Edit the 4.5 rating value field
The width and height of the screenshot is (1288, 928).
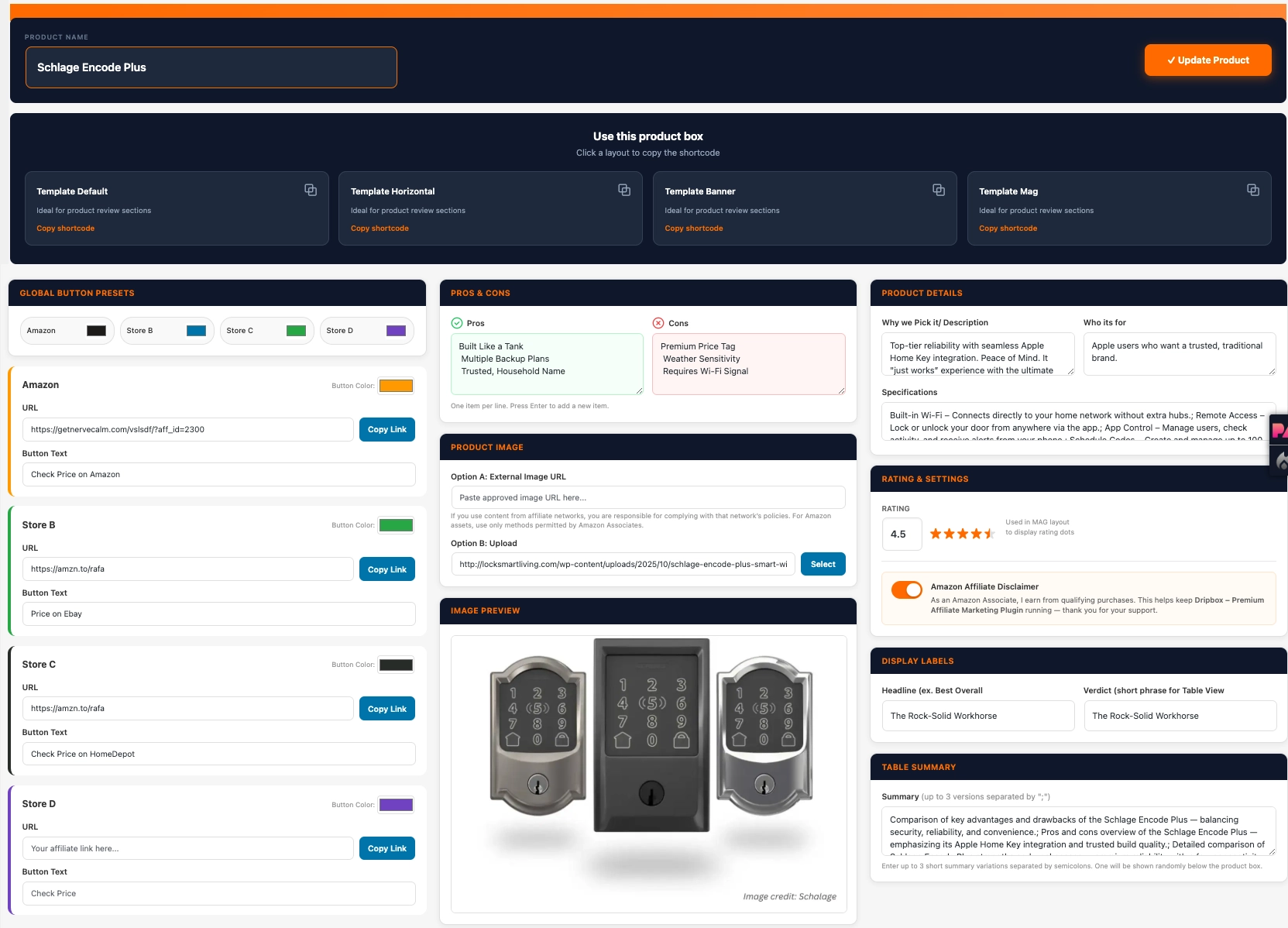pos(901,534)
